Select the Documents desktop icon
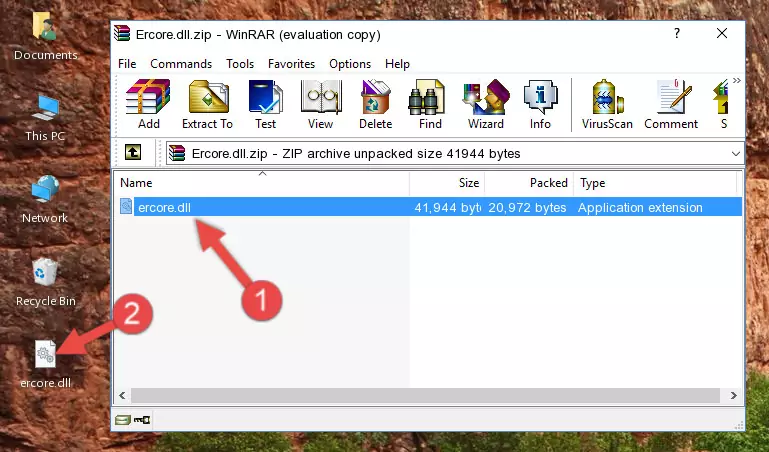This screenshot has width=769, height=452. click(x=46, y=37)
